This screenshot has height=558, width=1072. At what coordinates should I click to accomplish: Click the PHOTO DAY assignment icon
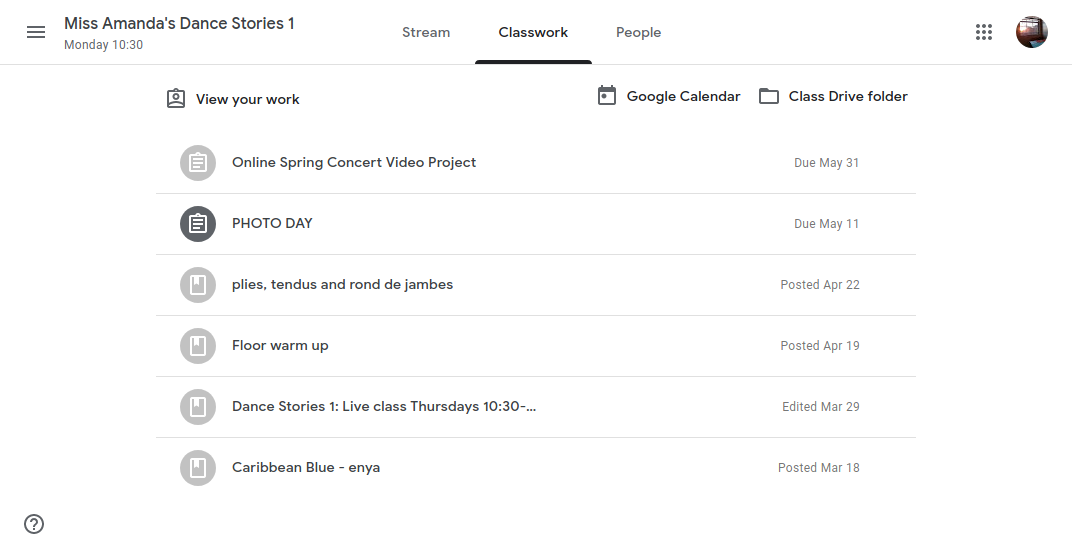click(198, 224)
